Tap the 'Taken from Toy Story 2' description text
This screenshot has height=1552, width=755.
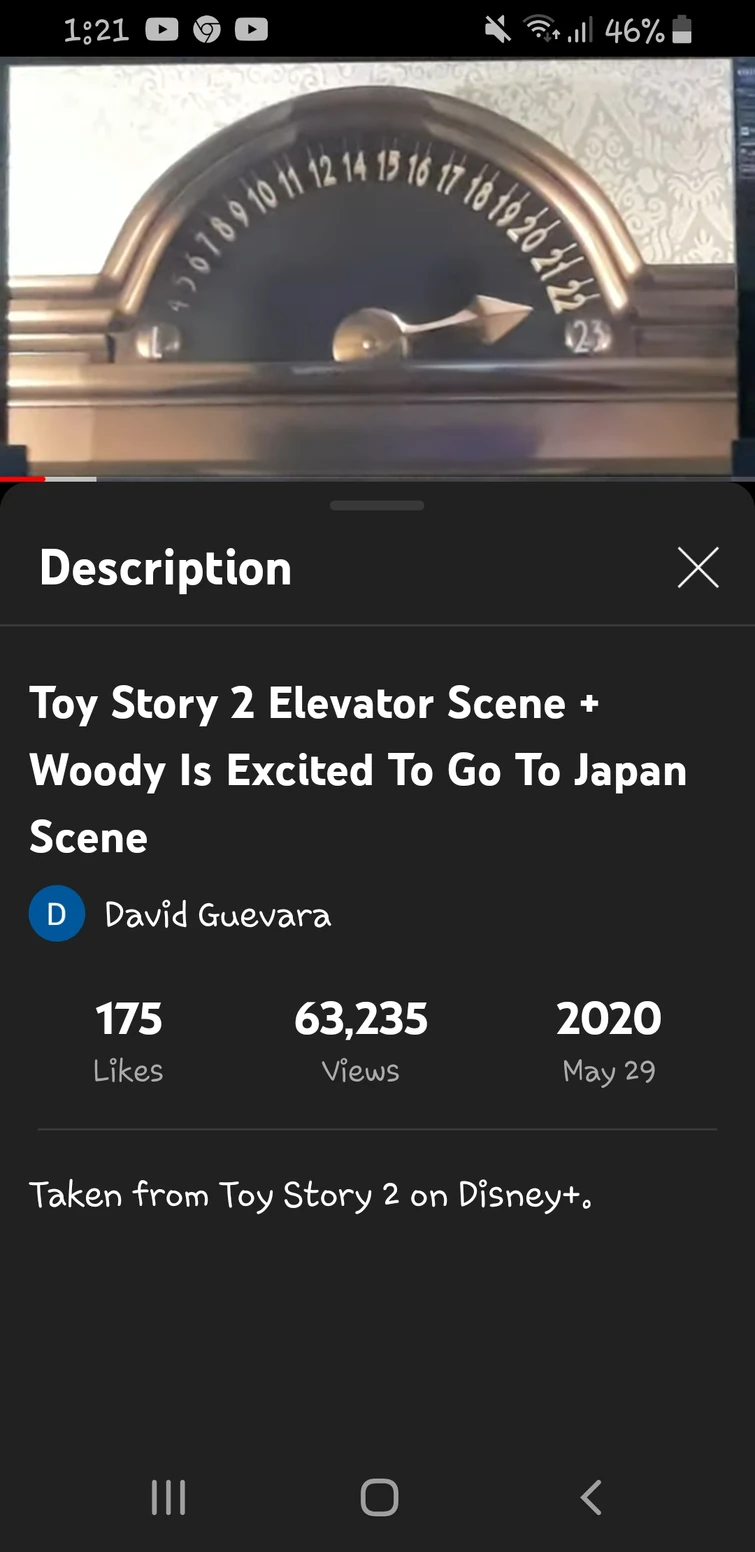coord(311,1195)
